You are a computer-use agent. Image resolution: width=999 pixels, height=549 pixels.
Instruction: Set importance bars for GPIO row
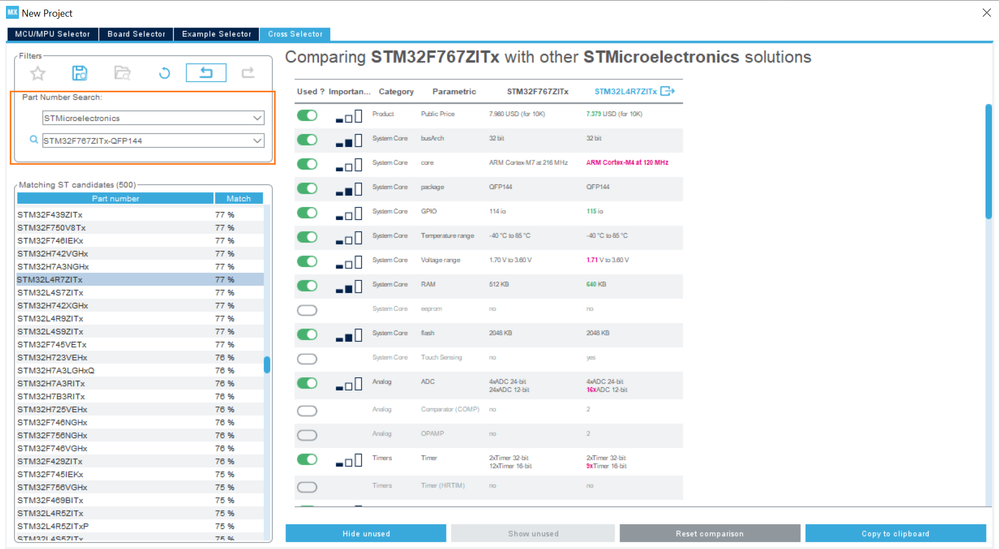[349, 214]
